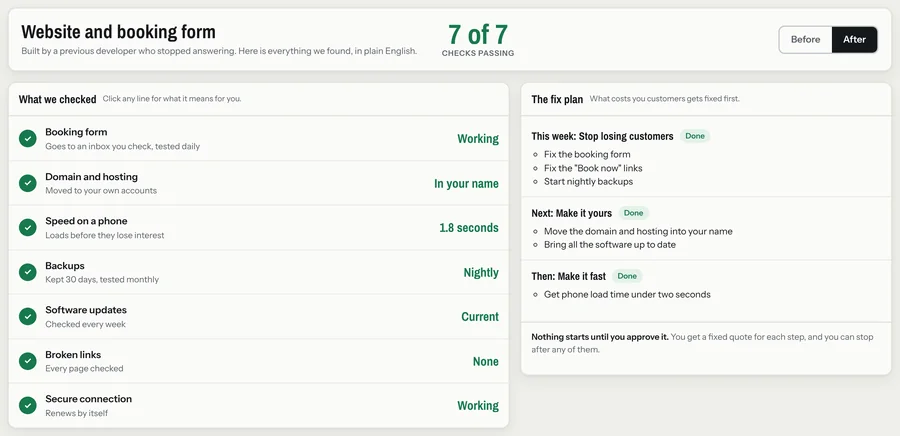
Task: Click the None status for Broken links
Action: coord(486,361)
